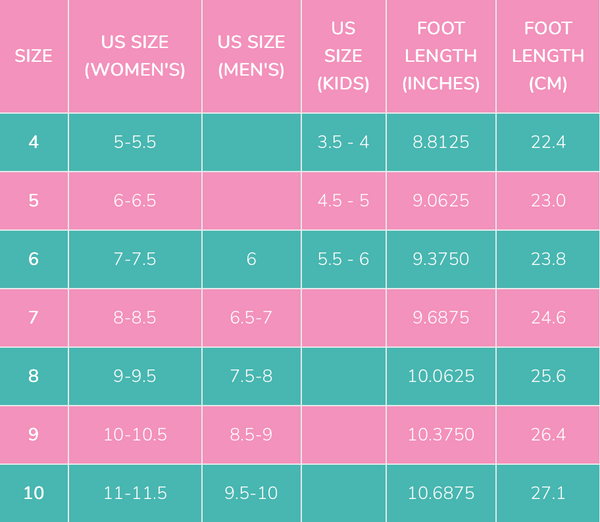This screenshot has height=522, width=600.
Task: Select the kids size 3.5 - 4 cell
Action: pyautogui.click(x=343, y=142)
